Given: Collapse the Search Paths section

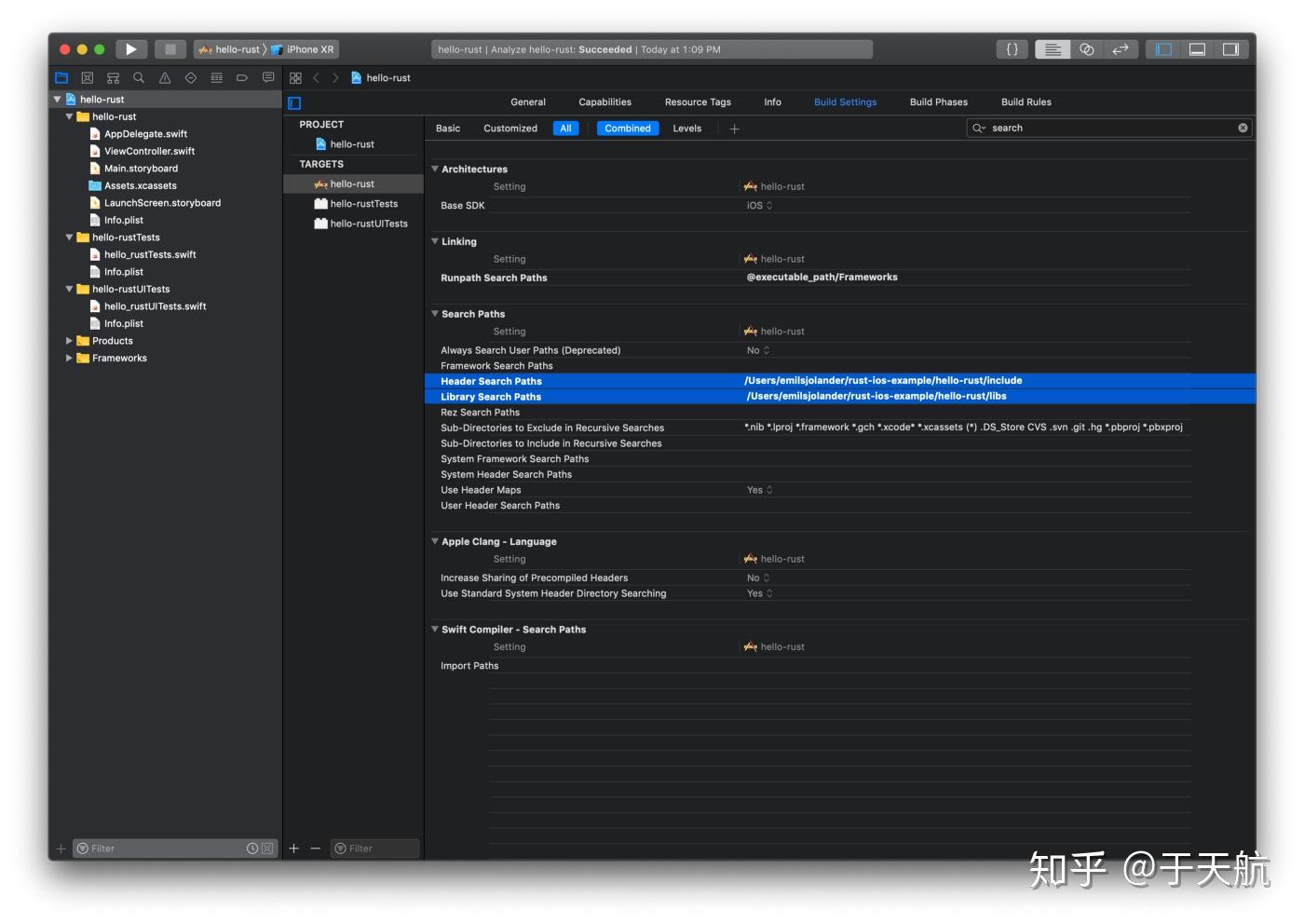Looking at the screenshot, I should pyautogui.click(x=434, y=314).
